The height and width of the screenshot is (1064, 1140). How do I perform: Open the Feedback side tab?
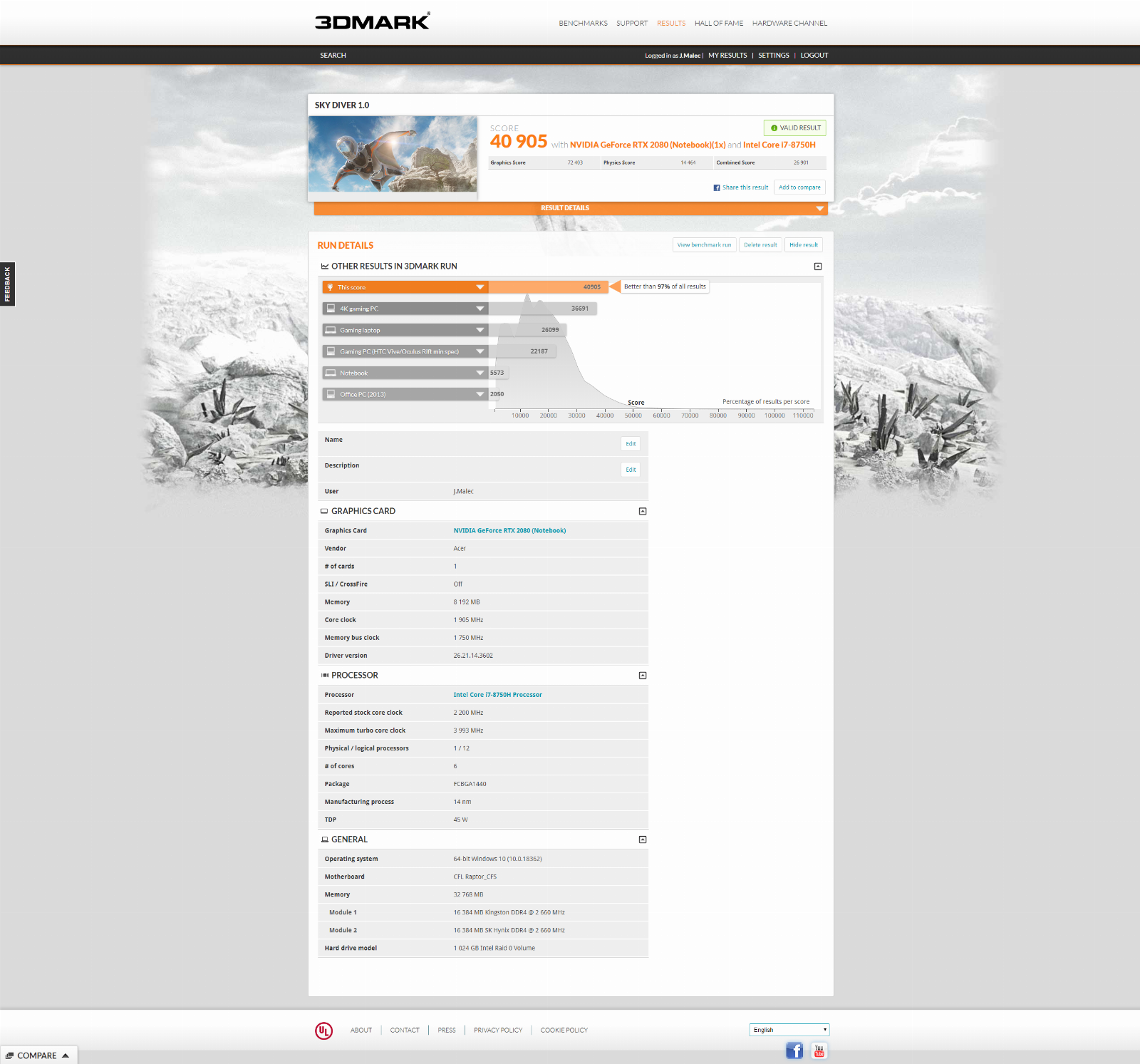[7, 284]
